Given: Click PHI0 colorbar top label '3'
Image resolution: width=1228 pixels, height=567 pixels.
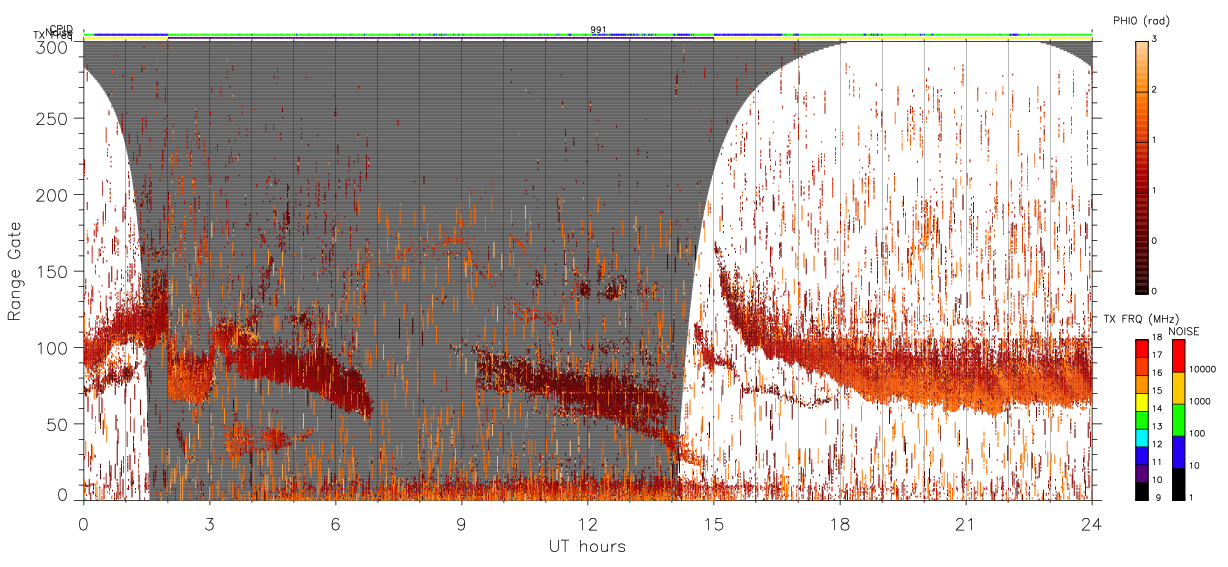Looking at the screenshot, I should point(1154,39).
